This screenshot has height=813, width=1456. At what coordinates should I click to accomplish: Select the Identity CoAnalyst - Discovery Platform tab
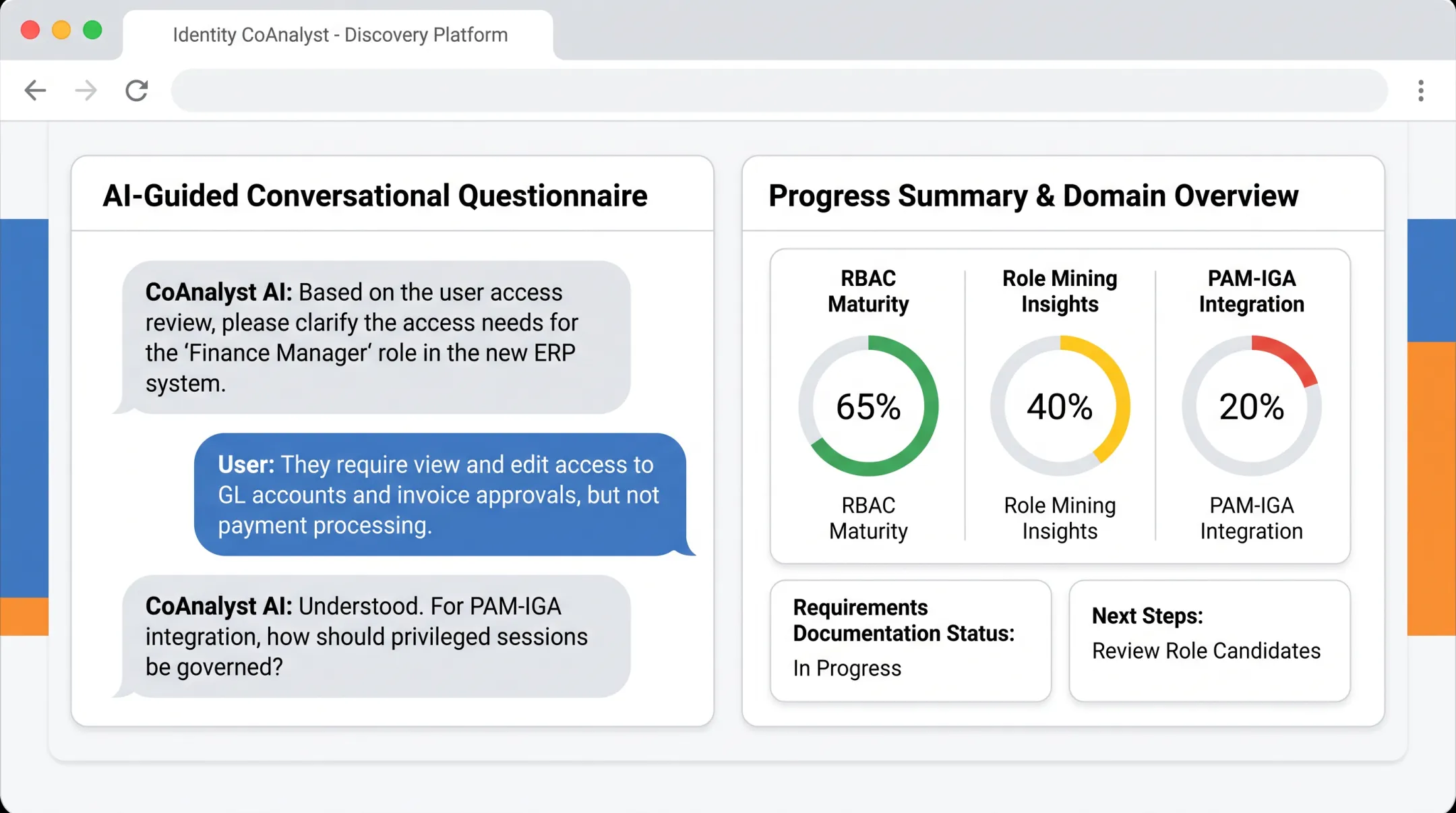tap(338, 35)
